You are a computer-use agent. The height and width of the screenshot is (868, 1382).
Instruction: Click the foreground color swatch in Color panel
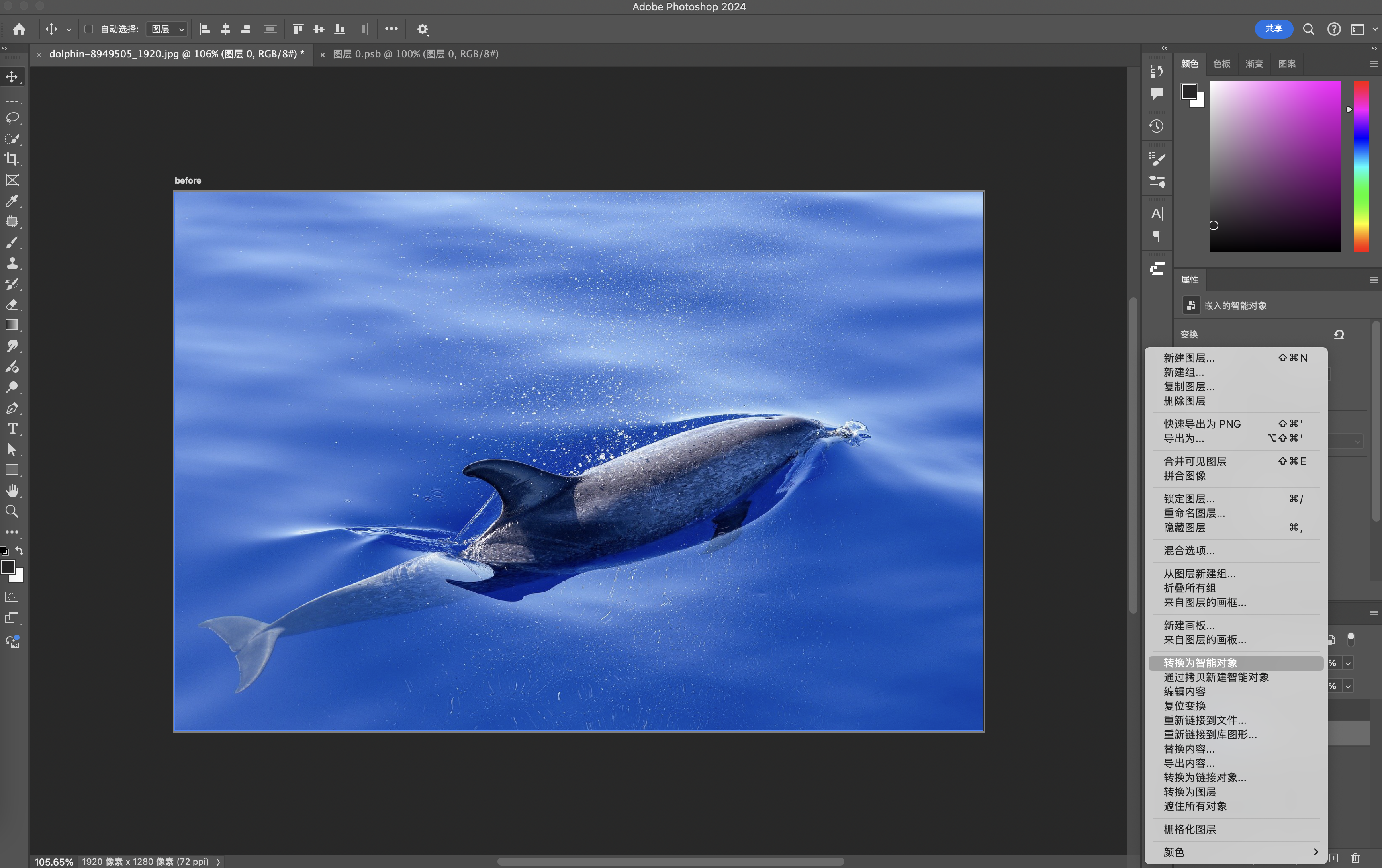[x=1188, y=92]
